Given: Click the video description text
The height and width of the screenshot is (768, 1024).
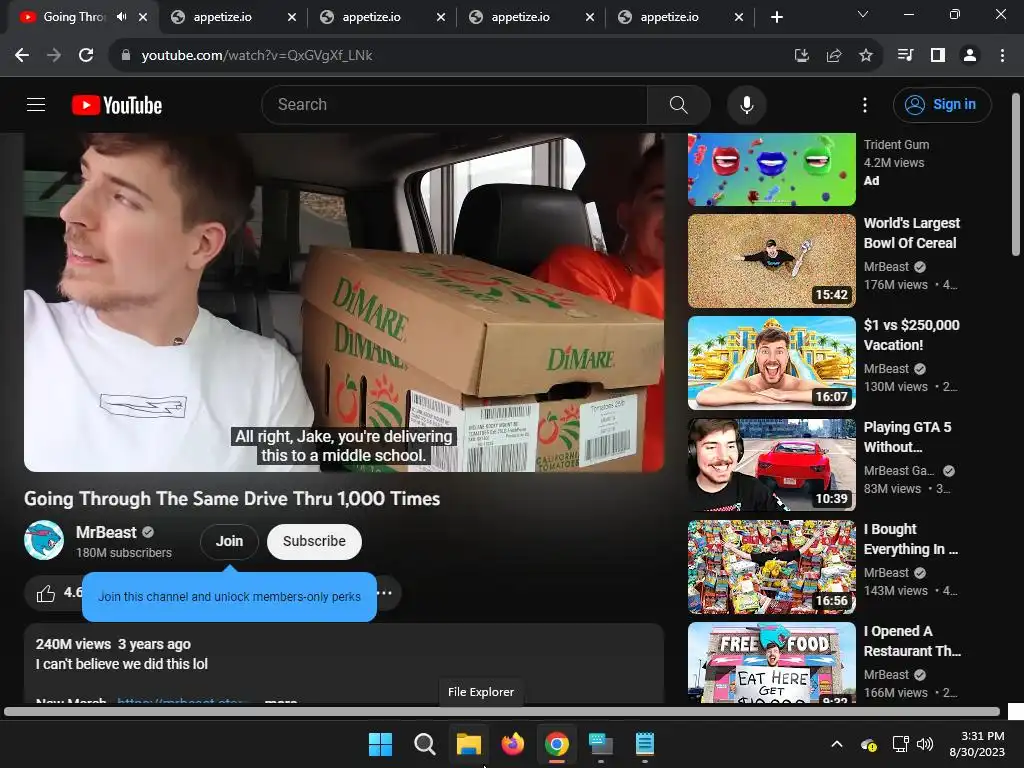Looking at the screenshot, I should [121, 664].
